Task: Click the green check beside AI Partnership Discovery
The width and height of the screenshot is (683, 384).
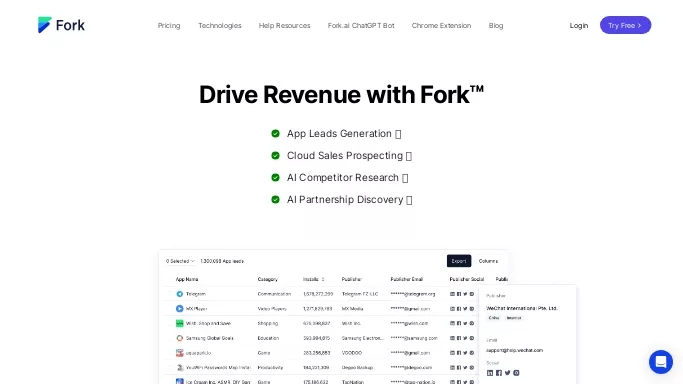Action: 275,199
